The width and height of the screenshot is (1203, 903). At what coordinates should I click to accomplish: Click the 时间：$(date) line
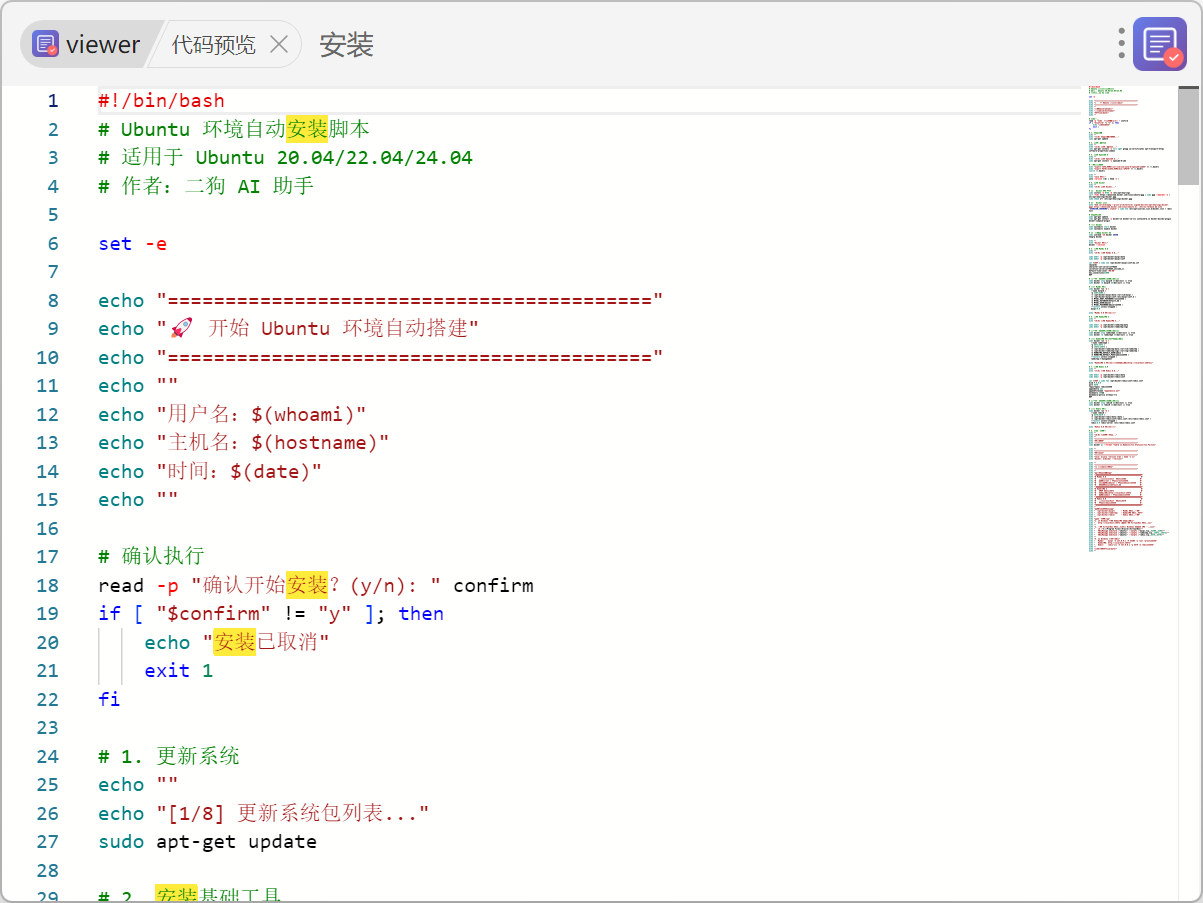(210, 472)
